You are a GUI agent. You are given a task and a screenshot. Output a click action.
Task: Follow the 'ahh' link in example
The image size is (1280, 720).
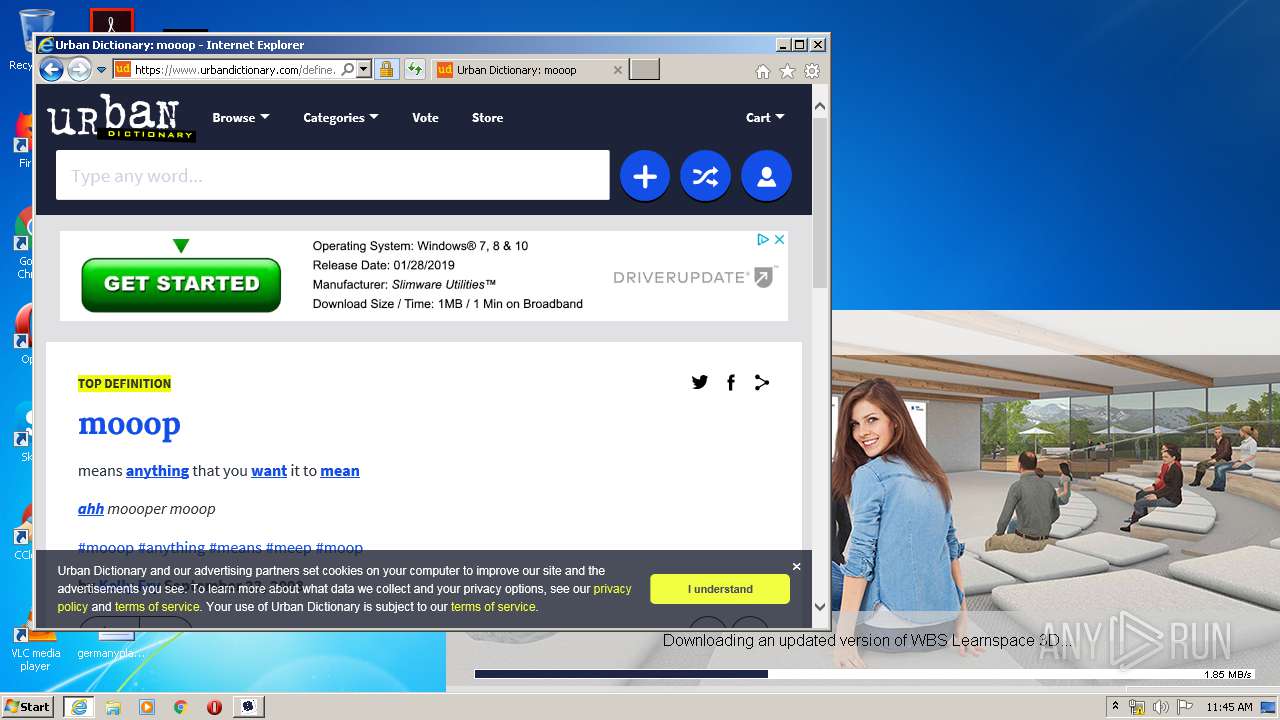point(91,509)
